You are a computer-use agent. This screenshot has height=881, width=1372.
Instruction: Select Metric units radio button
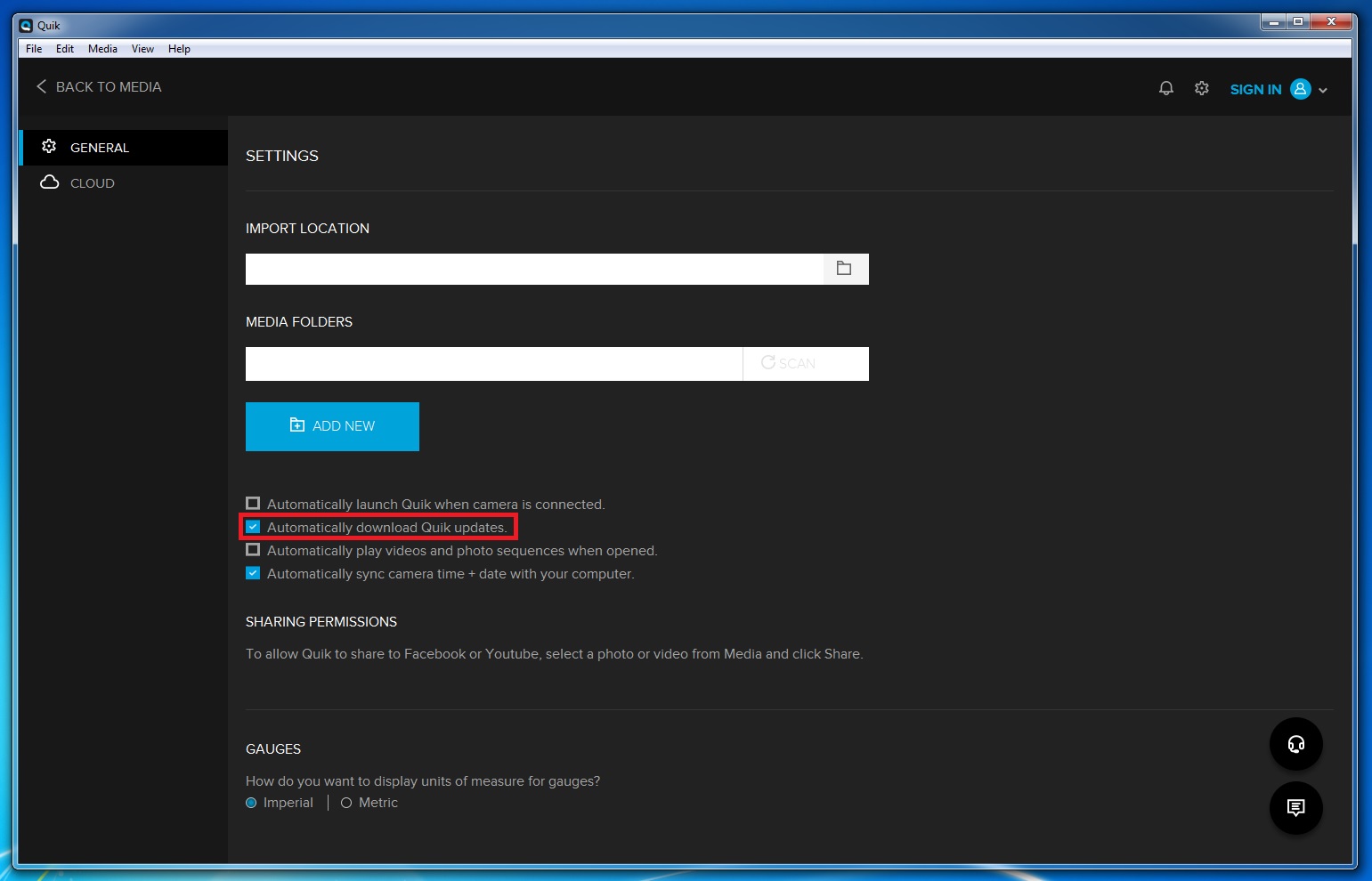346,803
